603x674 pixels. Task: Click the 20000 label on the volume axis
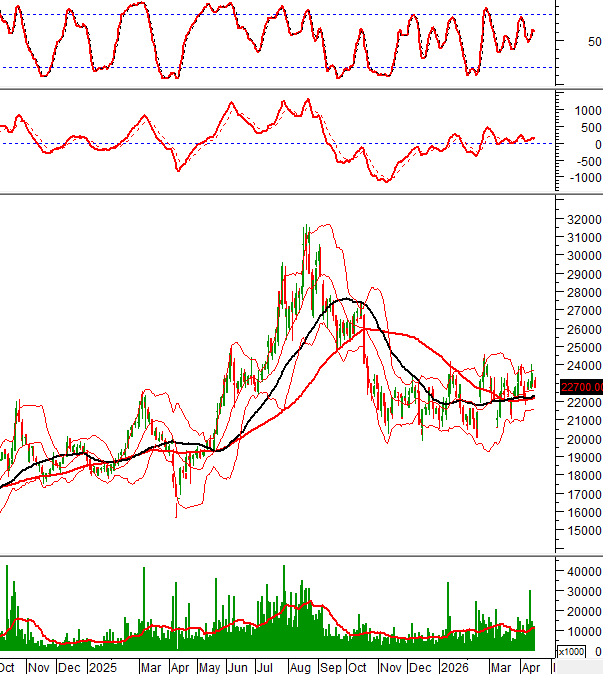pos(583,611)
